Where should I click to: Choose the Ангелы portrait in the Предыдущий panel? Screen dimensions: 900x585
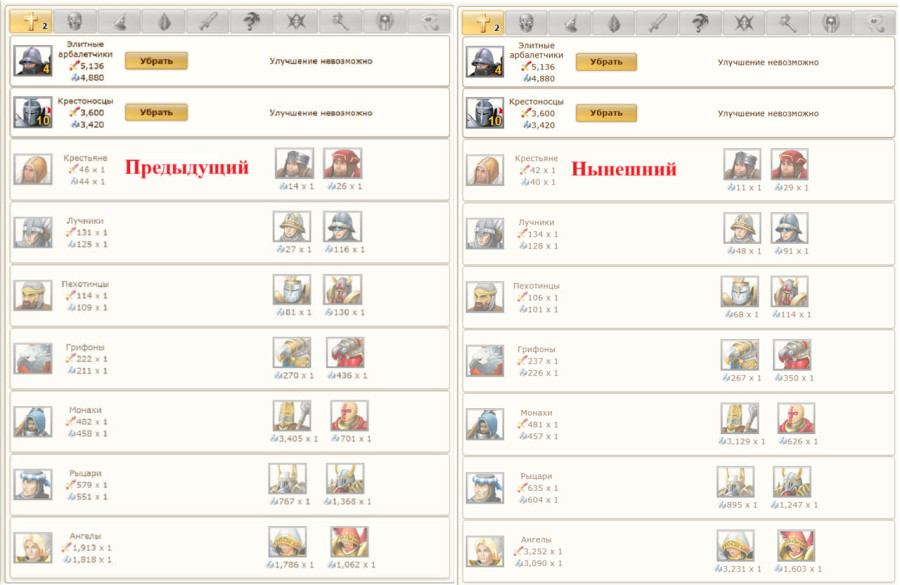pos(33,548)
